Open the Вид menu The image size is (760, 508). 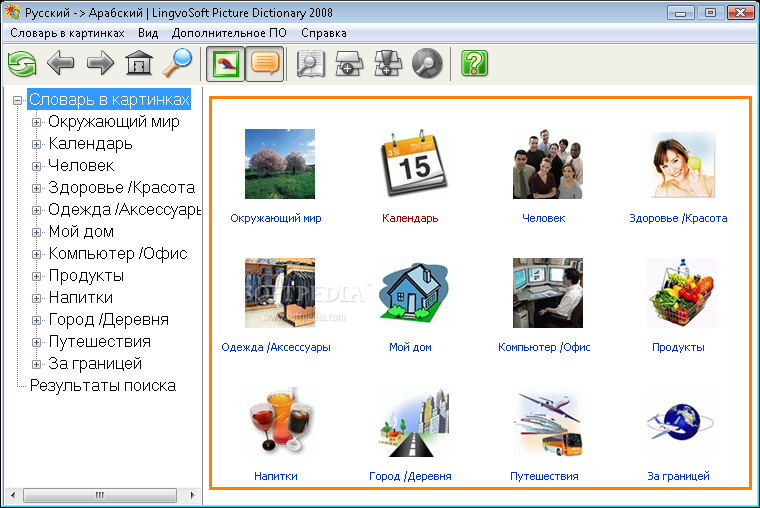pos(148,33)
